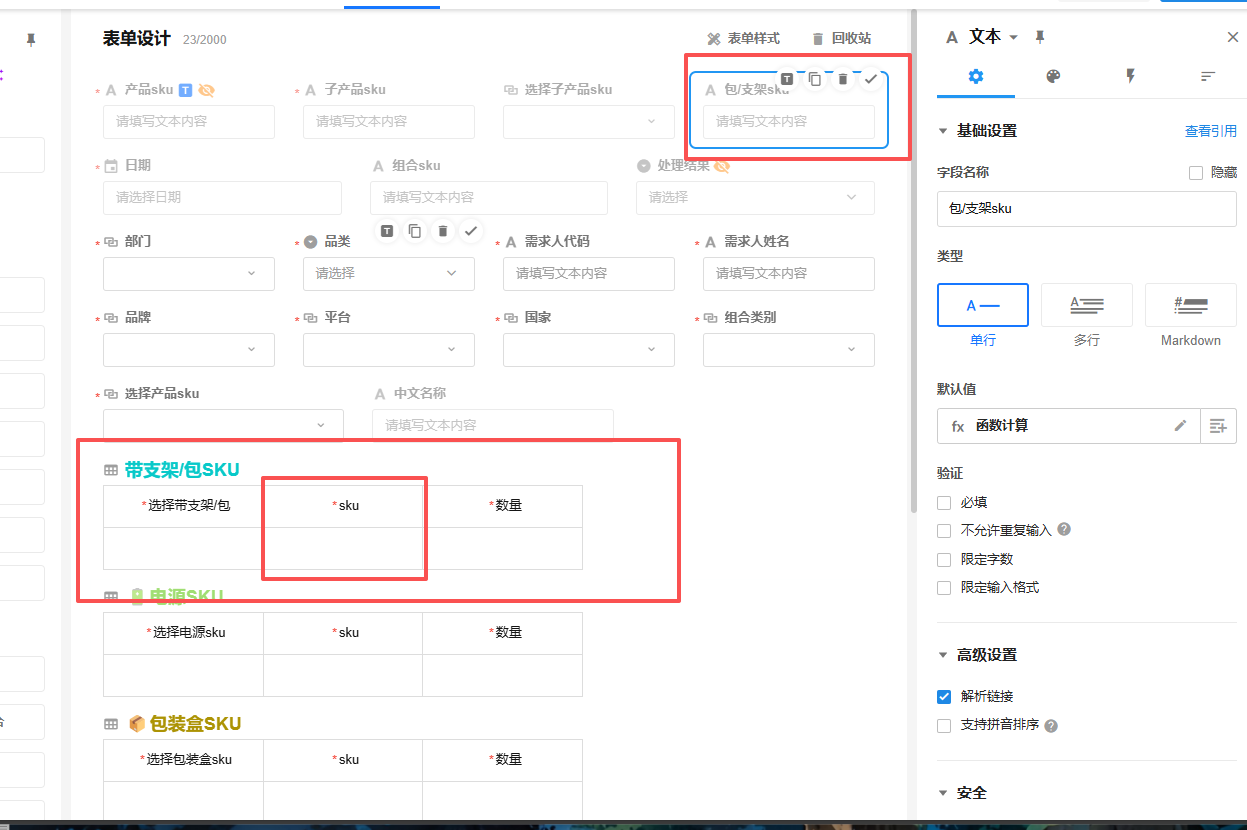Open the 部门 dropdown selector

click(188, 273)
